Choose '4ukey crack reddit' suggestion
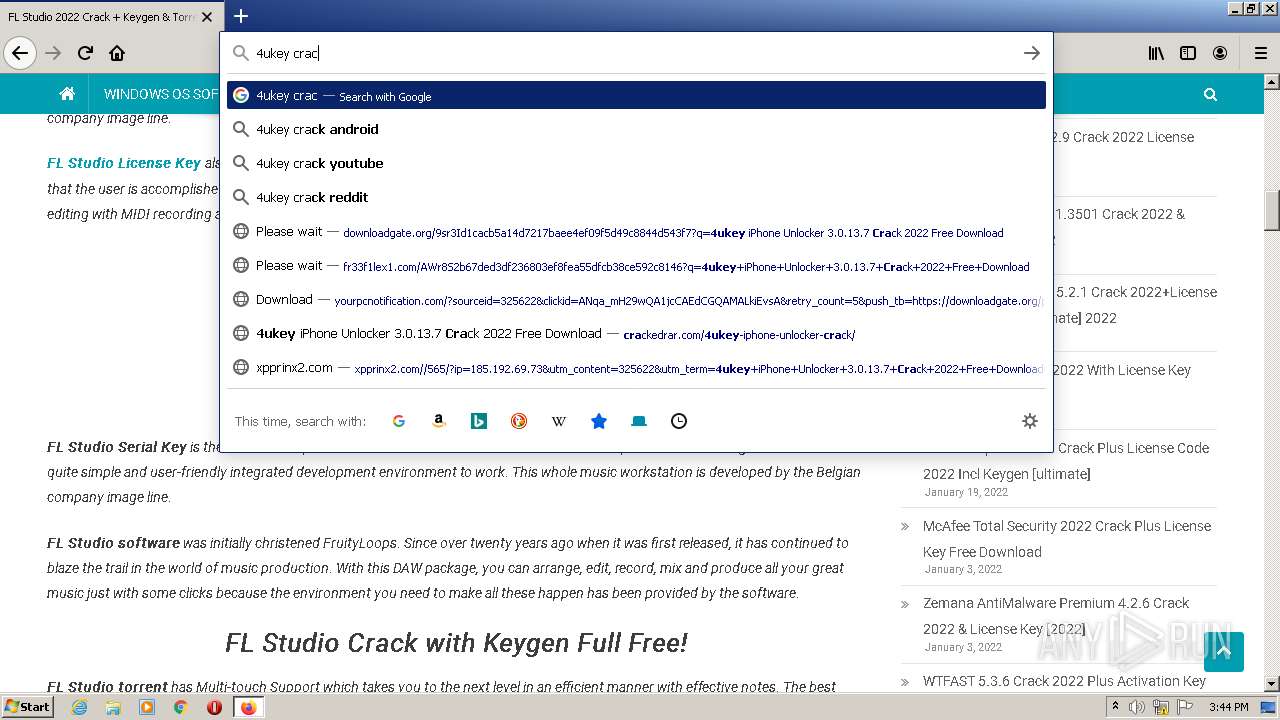Screen dimensions: 1280x720 [x=636, y=197]
